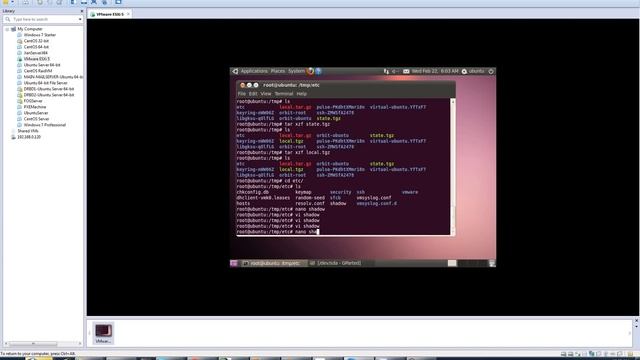Close the thumbnail bar at bottom right
The image size is (640, 360).
(636, 321)
